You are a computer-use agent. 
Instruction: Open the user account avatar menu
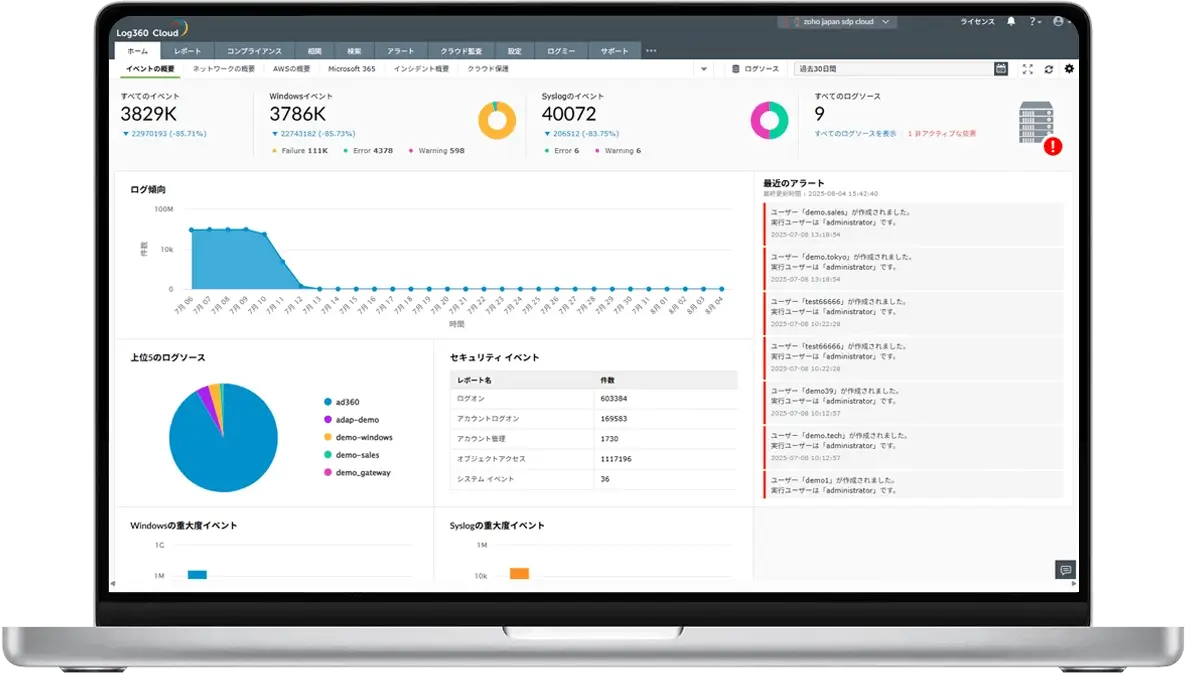pyautogui.click(x=1060, y=22)
